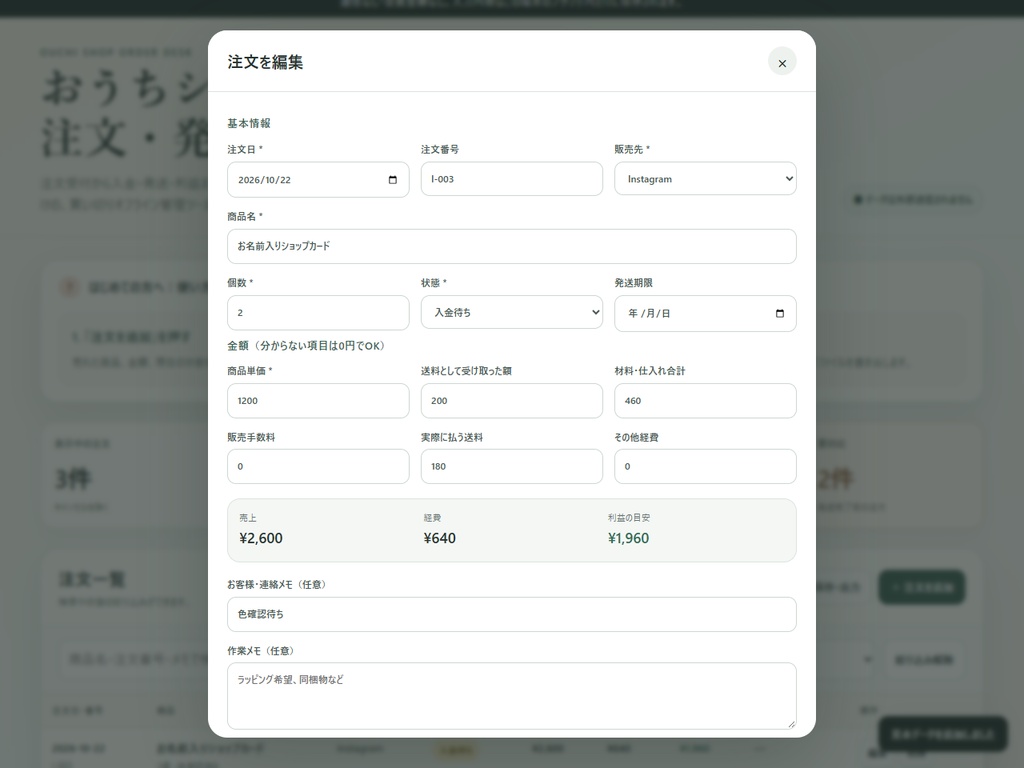Close the 注文を編集 dialog with the X button

tap(782, 62)
